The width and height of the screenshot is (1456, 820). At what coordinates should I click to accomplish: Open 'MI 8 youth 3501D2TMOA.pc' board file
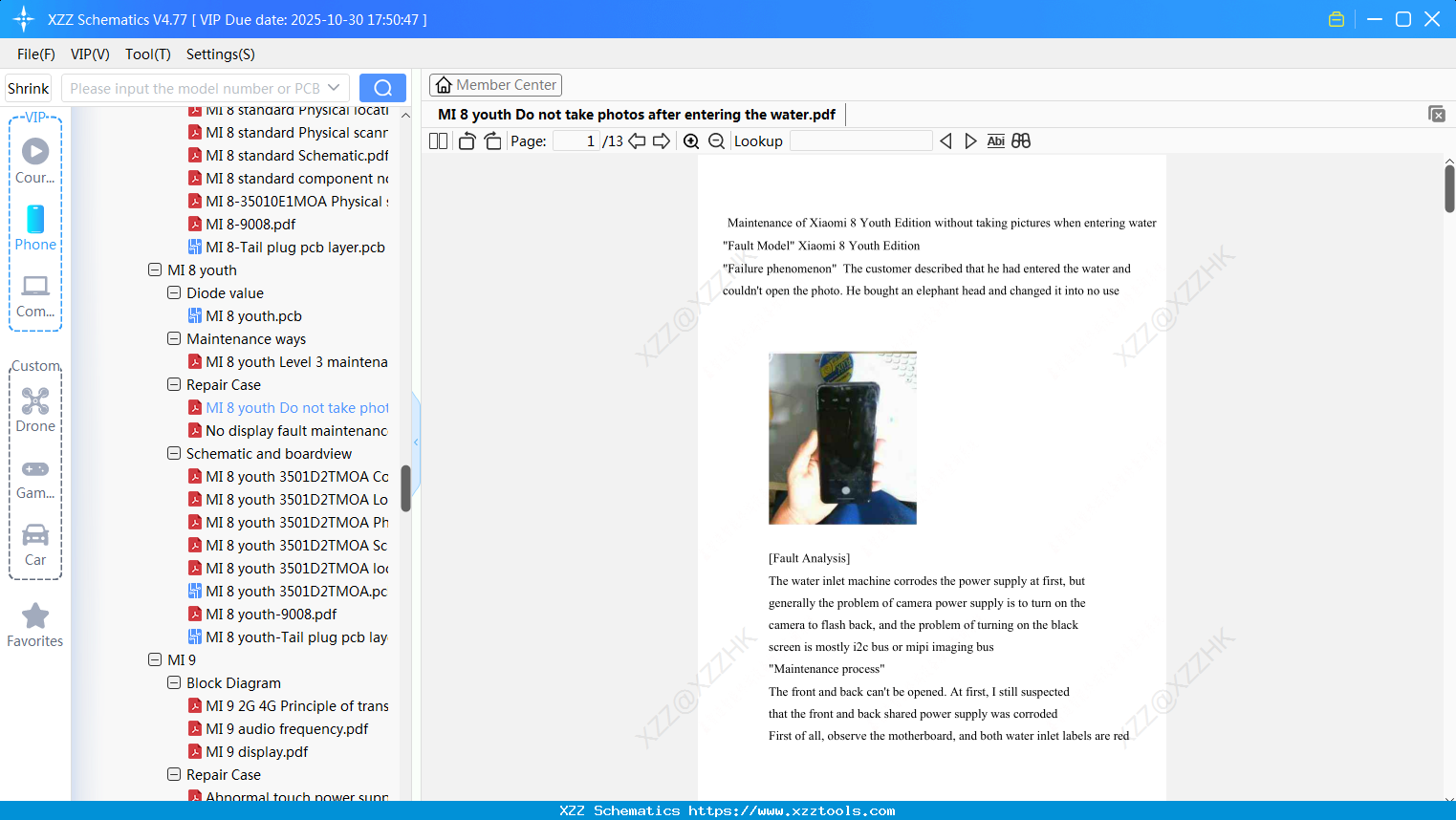[x=288, y=592]
